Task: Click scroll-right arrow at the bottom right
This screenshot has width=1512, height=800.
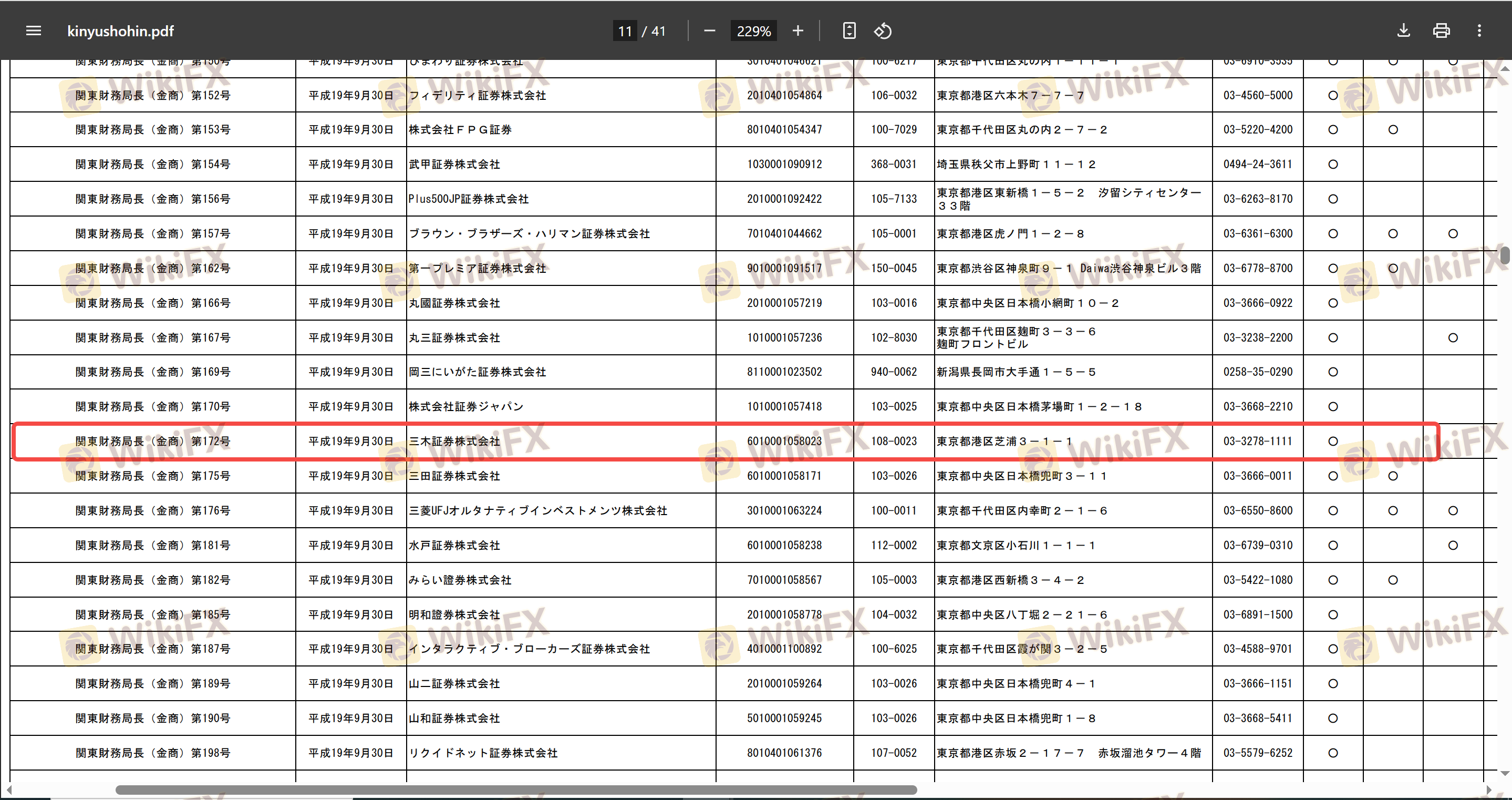Action: pyautogui.click(x=1488, y=789)
